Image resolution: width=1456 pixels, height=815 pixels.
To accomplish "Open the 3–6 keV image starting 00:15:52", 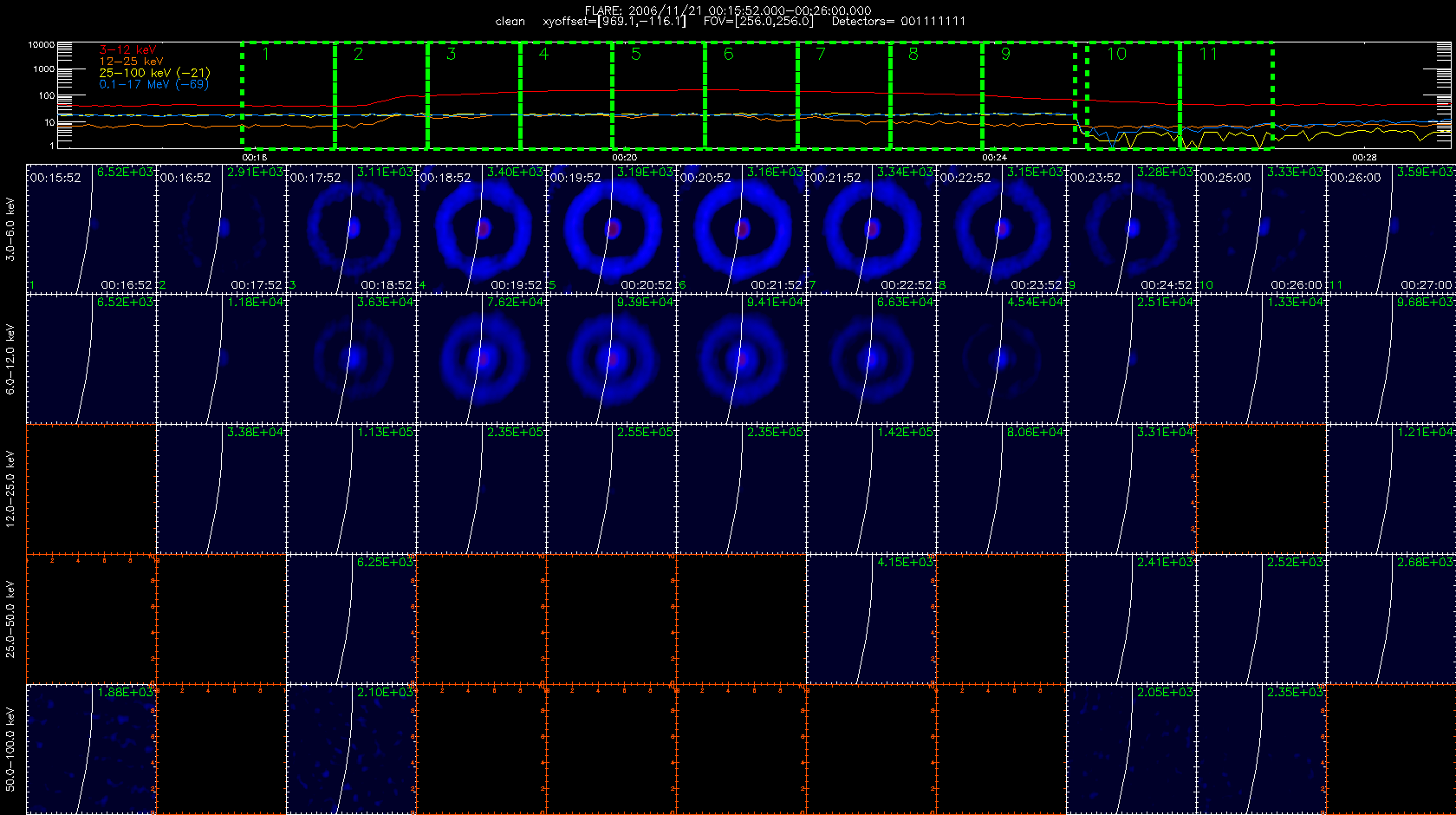I will pos(91,229).
